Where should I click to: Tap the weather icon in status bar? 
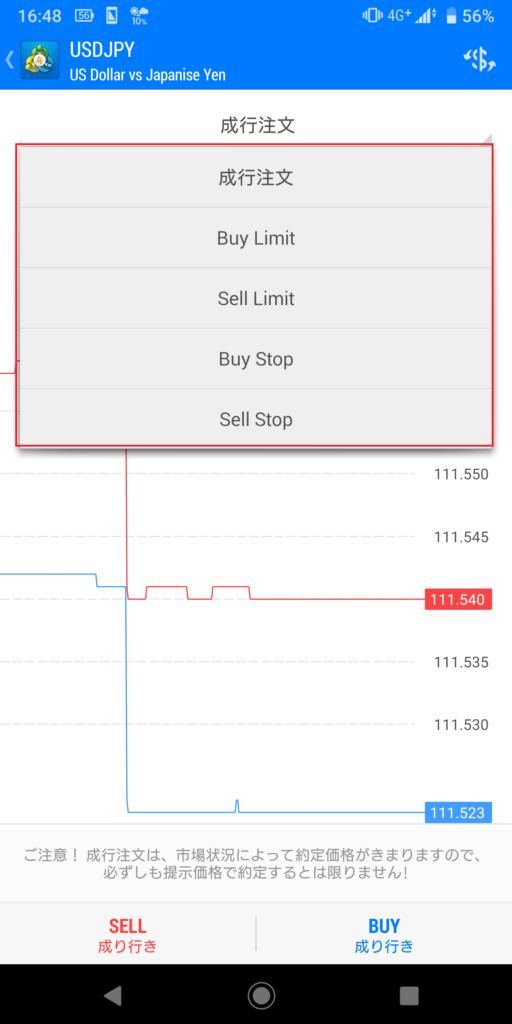[138, 16]
